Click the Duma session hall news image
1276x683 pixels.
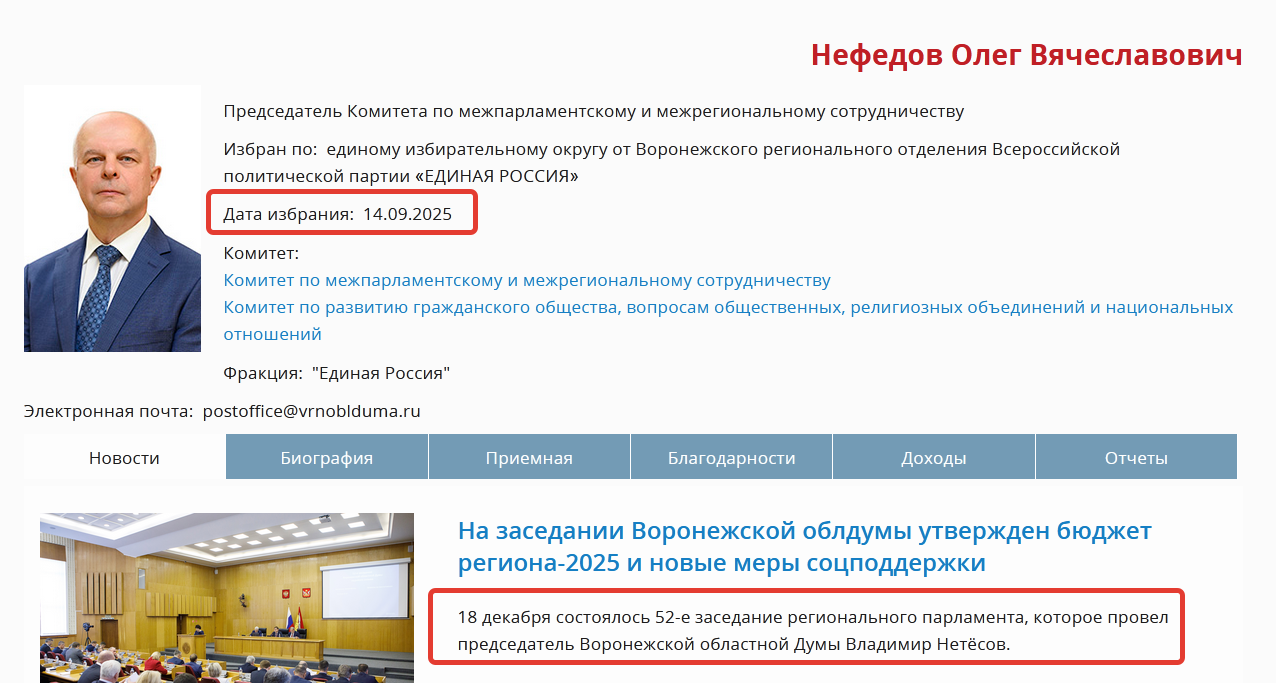point(227,597)
